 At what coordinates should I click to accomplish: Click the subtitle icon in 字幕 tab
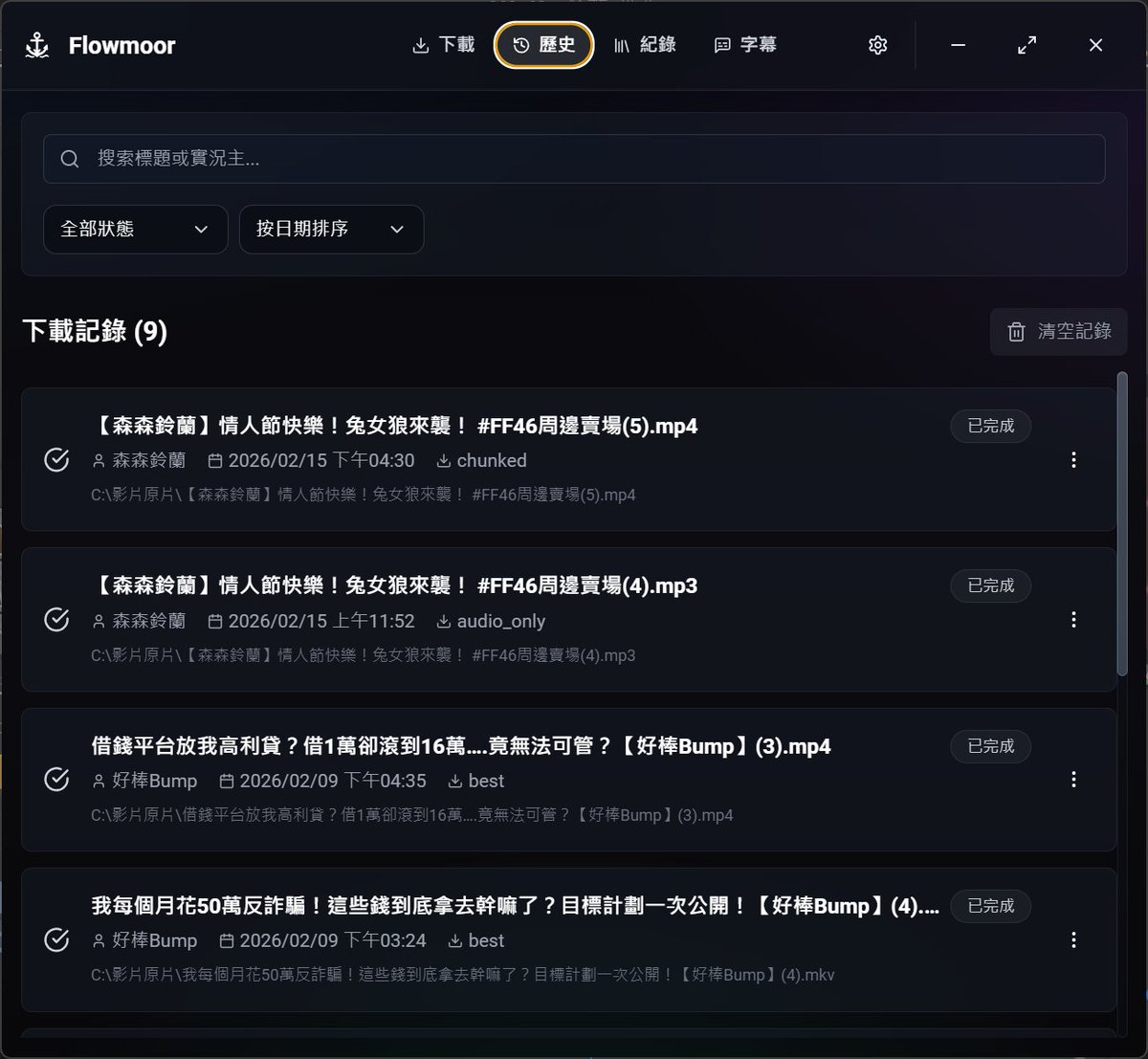coord(722,45)
